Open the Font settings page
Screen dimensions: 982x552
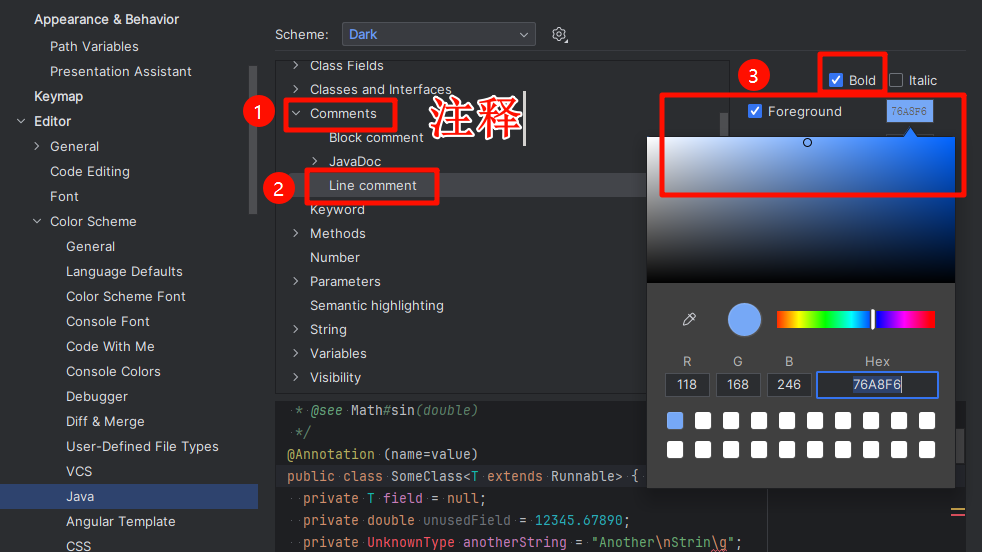[x=64, y=196]
